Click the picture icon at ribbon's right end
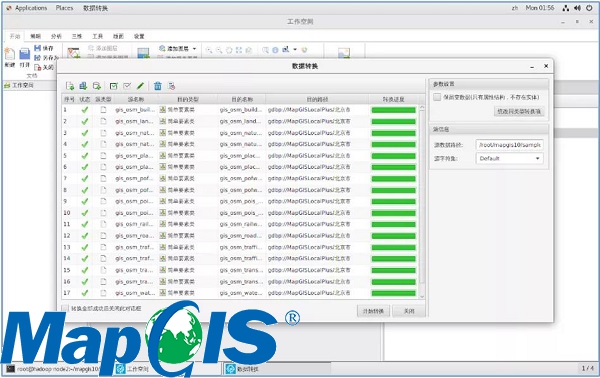This screenshot has width=600, height=378. pos(344,53)
